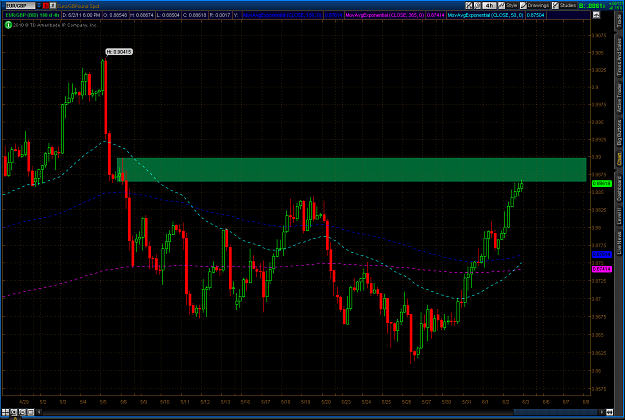Open the Live News side tab
Screen dimensions: 625x420
tap(619, 243)
